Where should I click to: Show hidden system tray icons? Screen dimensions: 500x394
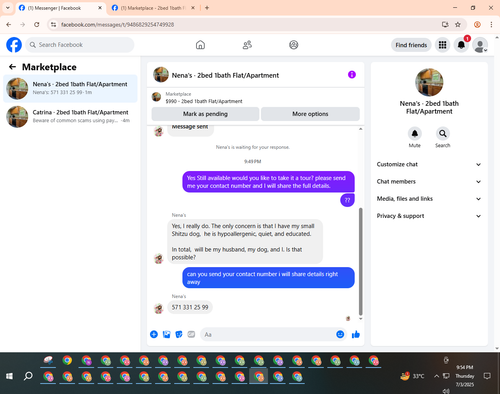pyautogui.click(x=436, y=376)
